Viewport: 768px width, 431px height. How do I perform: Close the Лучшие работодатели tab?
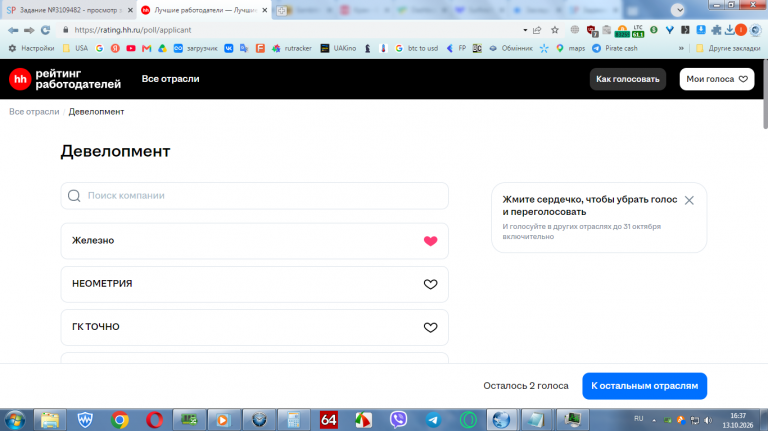click(264, 10)
